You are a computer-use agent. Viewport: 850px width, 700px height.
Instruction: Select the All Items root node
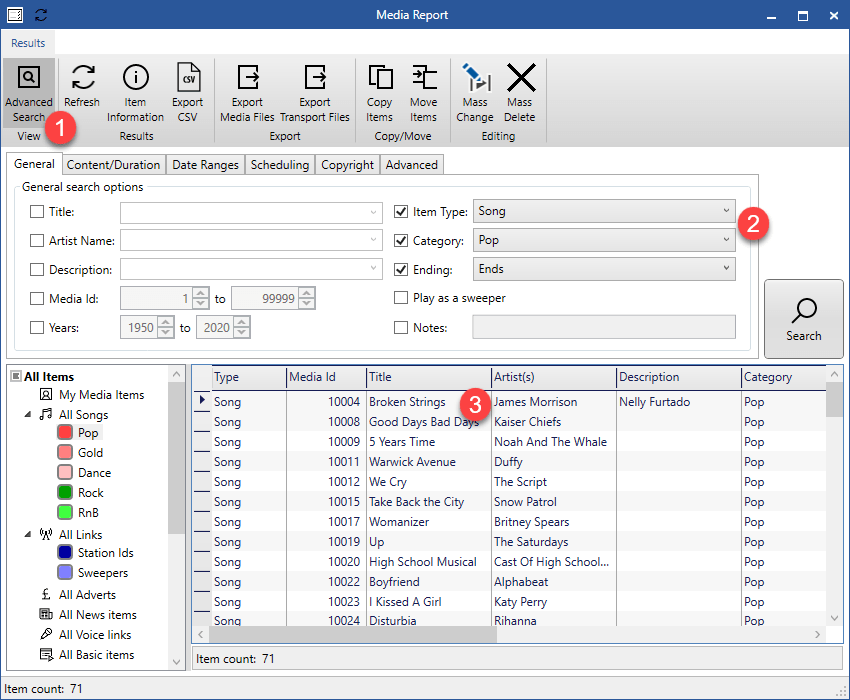pos(49,376)
